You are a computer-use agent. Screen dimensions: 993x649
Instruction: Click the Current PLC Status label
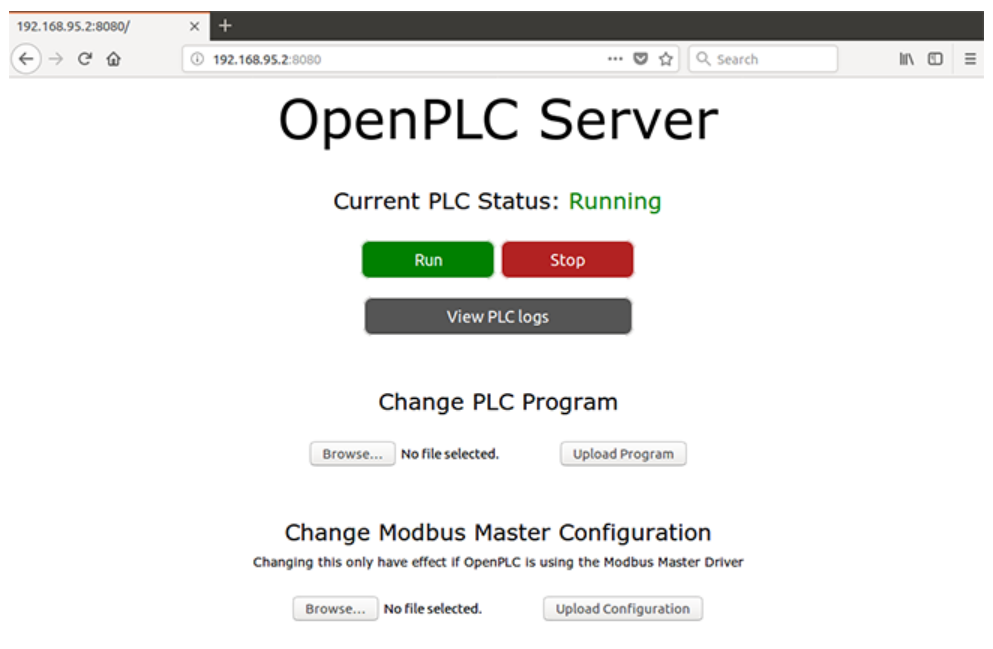(x=446, y=201)
